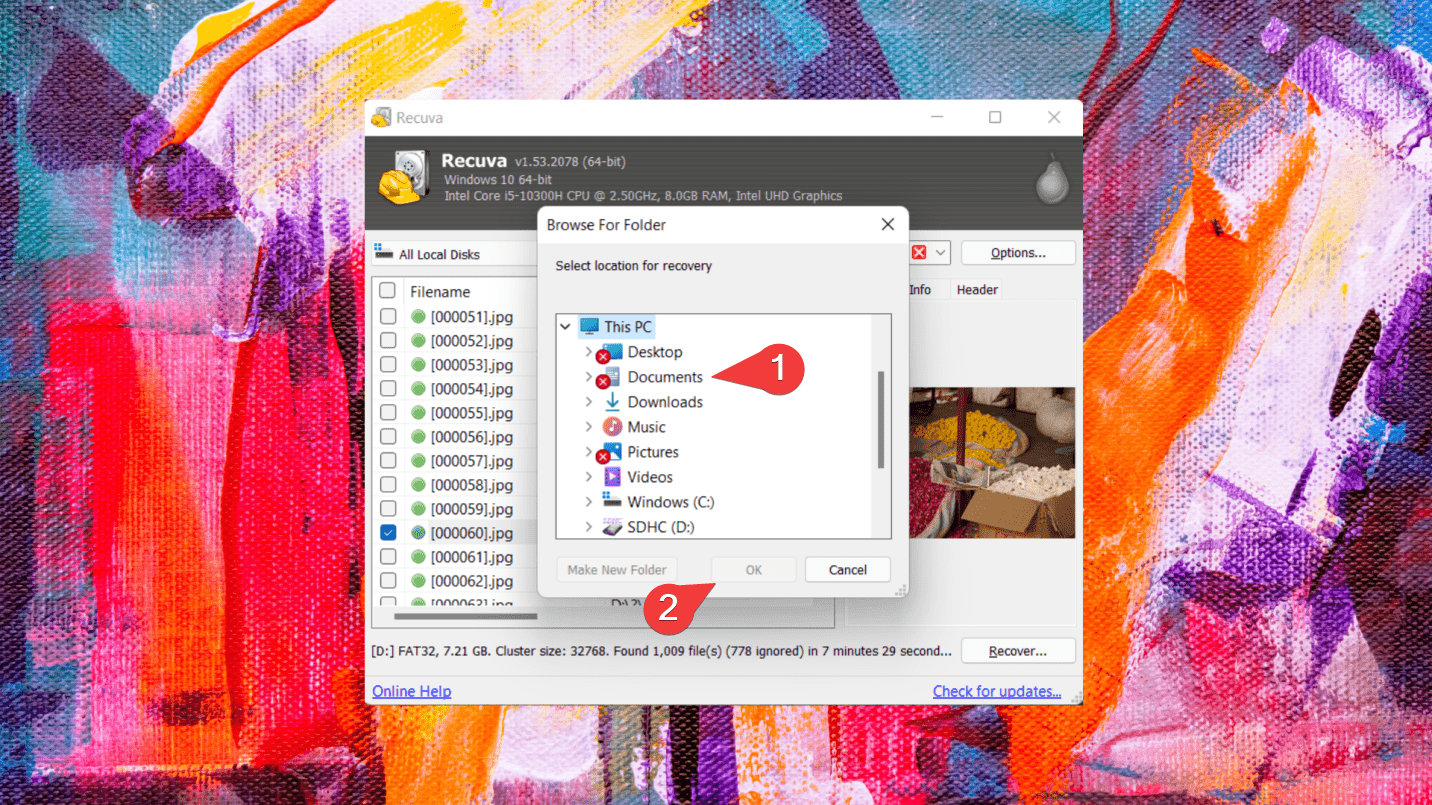
Task: Click the This PC monitor icon
Action: coord(590,327)
